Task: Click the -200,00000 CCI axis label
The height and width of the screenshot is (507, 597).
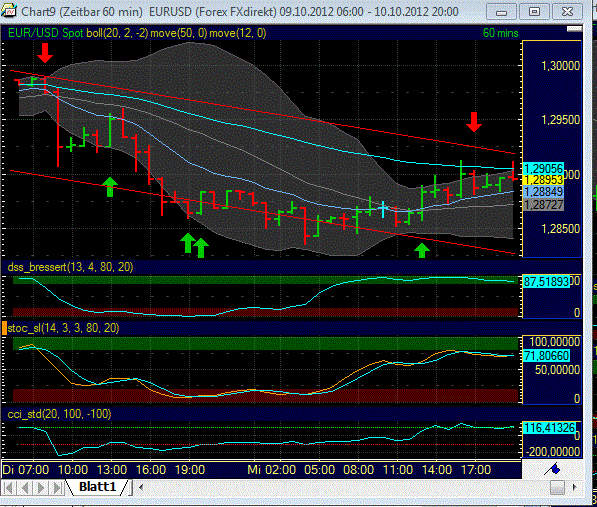Action: tap(553, 452)
